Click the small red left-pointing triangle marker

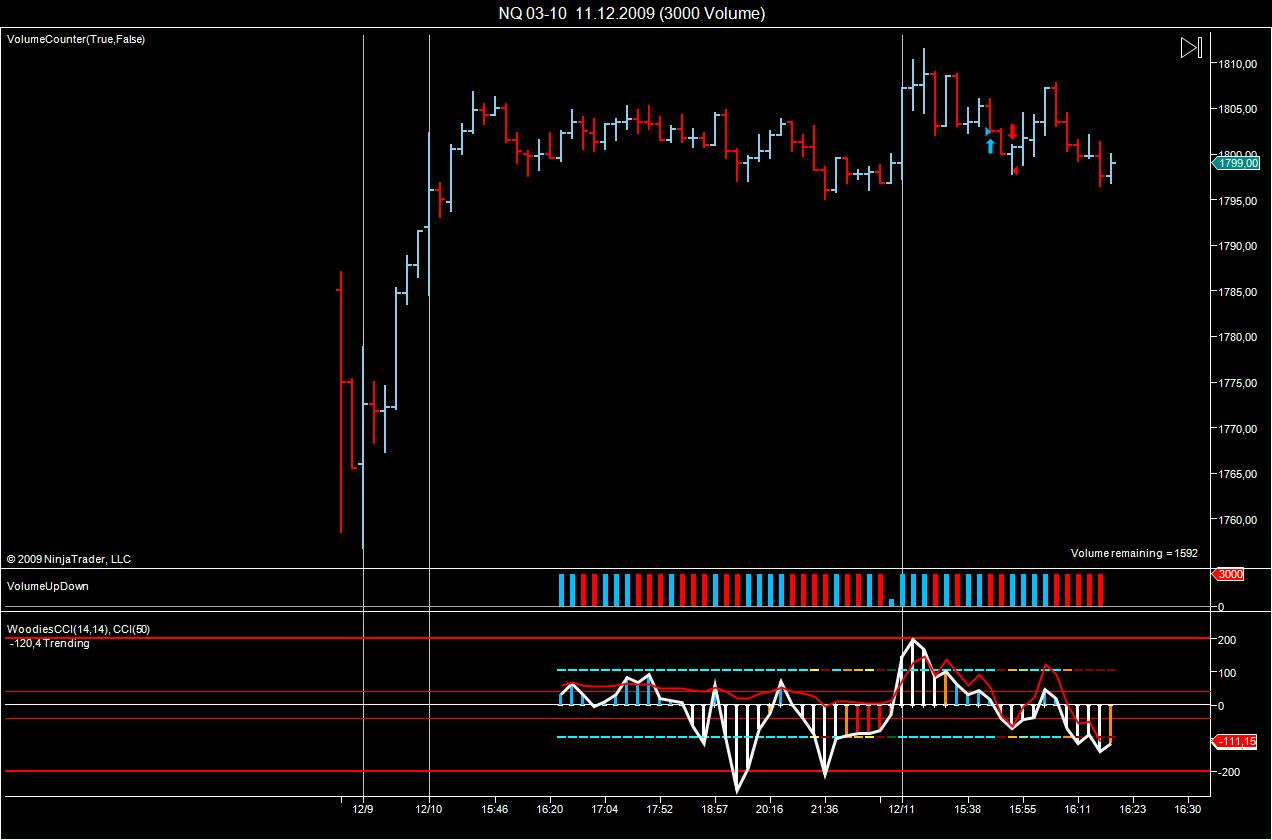(1015, 171)
